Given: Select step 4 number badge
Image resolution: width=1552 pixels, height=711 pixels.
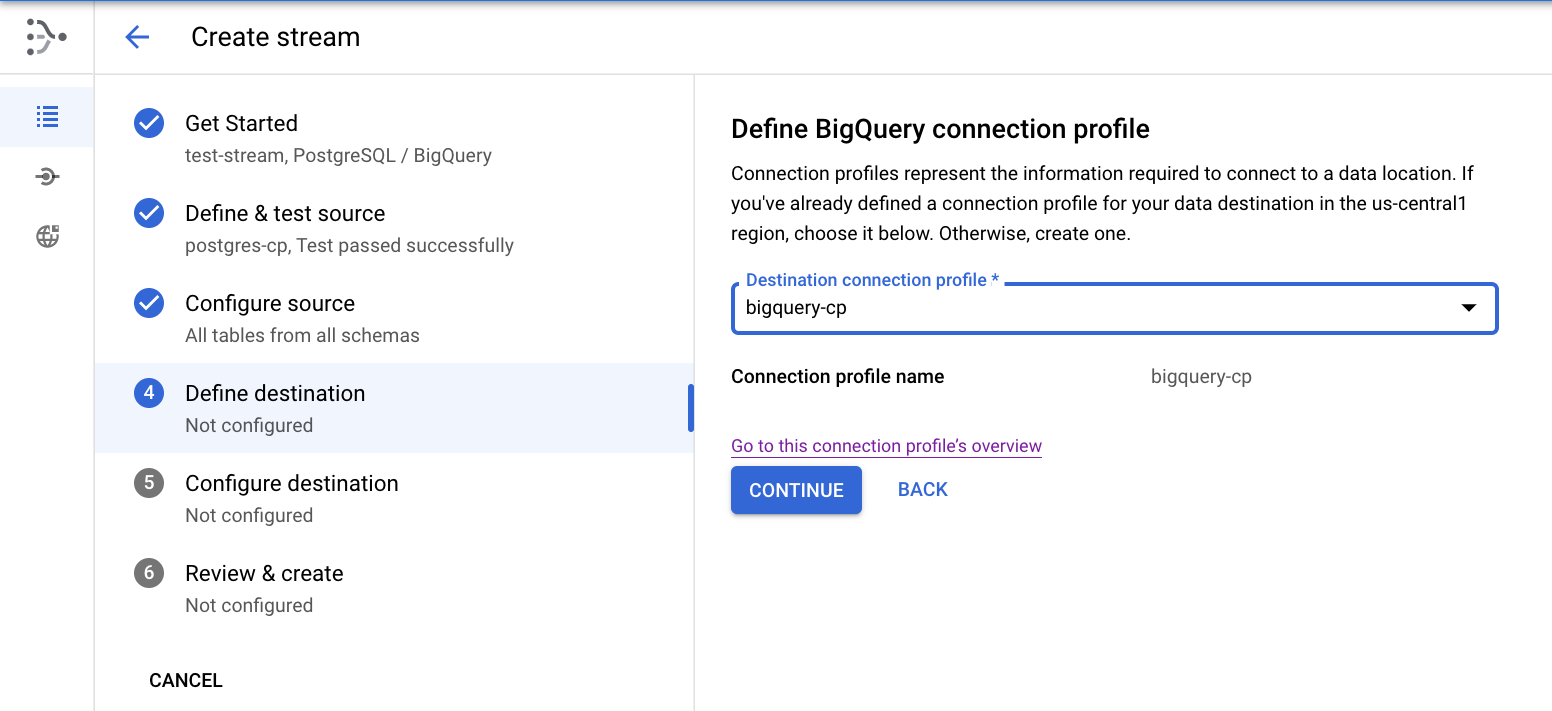Looking at the screenshot, I should click(149, 393).
